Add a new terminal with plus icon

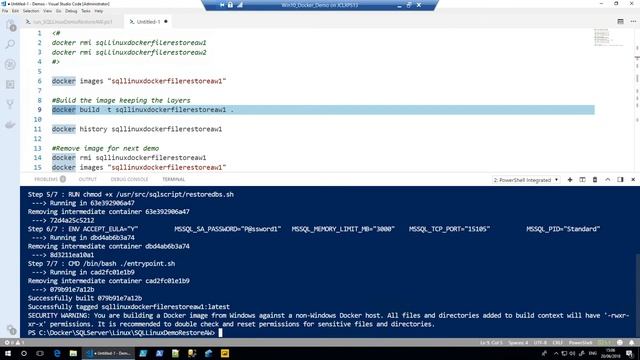(x=570, y=180)
